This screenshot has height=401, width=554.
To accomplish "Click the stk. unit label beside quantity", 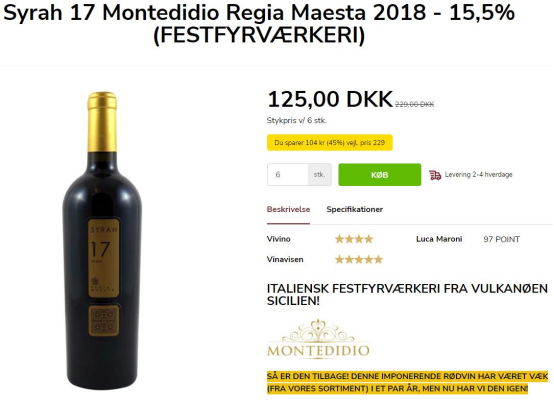I will 319,175.
